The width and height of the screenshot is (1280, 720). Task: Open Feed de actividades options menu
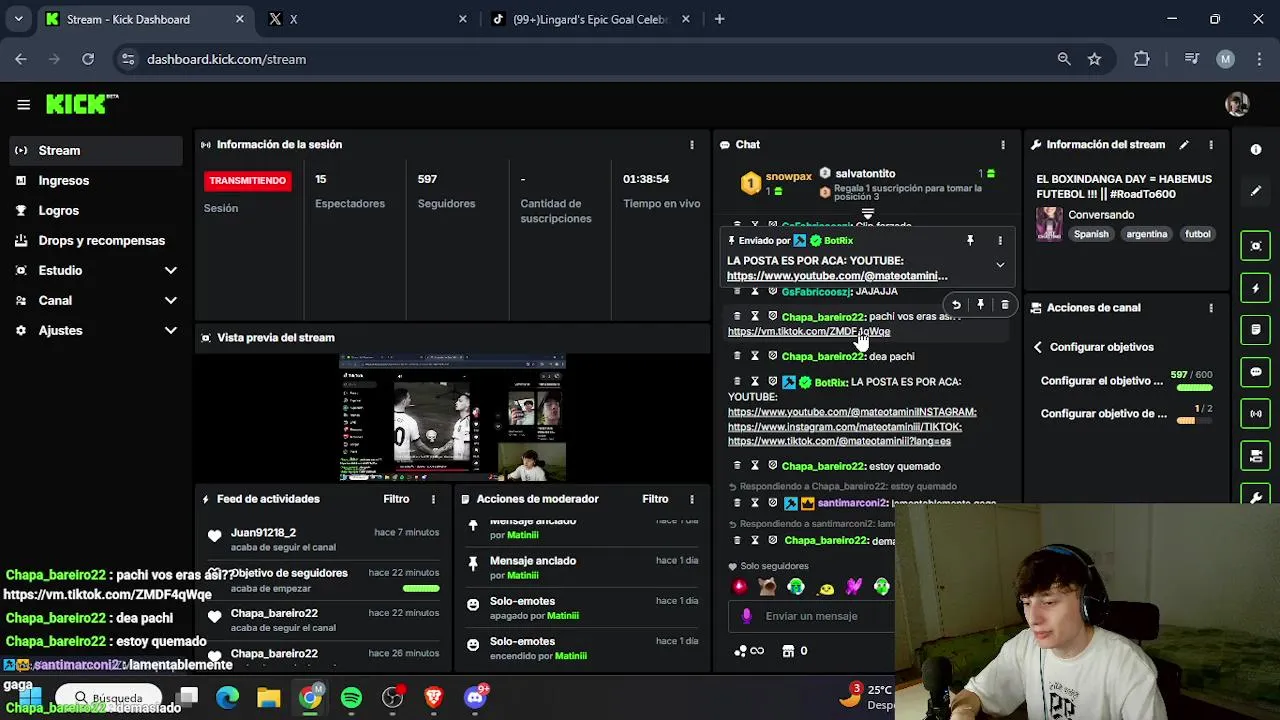pos(433,499)
